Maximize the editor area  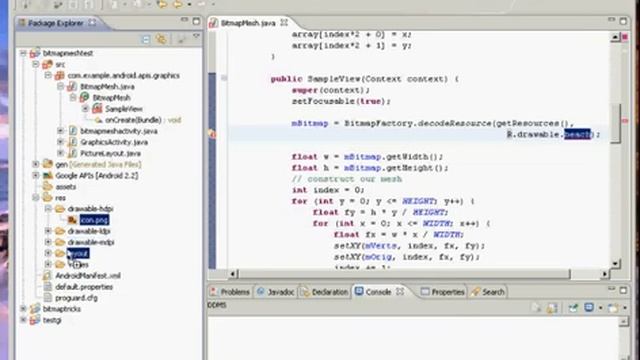623,21
